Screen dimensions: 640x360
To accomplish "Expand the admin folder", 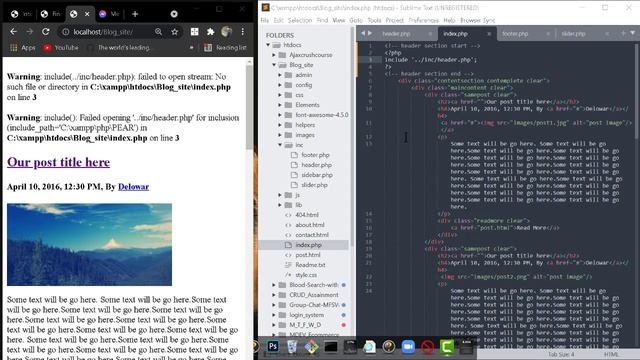I will point(280,75).
